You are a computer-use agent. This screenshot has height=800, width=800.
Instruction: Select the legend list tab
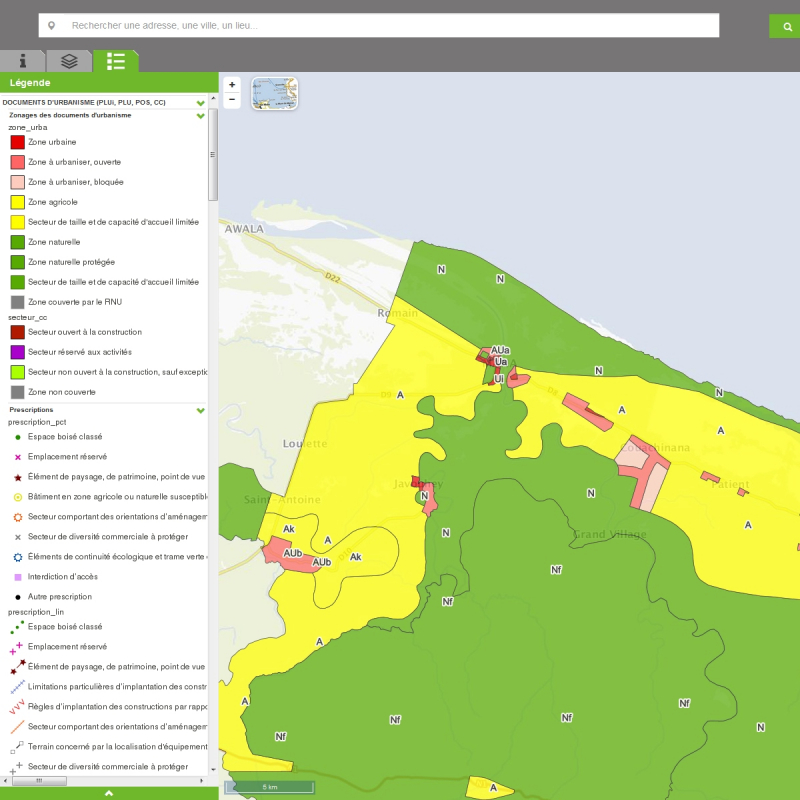pos(116,61)
